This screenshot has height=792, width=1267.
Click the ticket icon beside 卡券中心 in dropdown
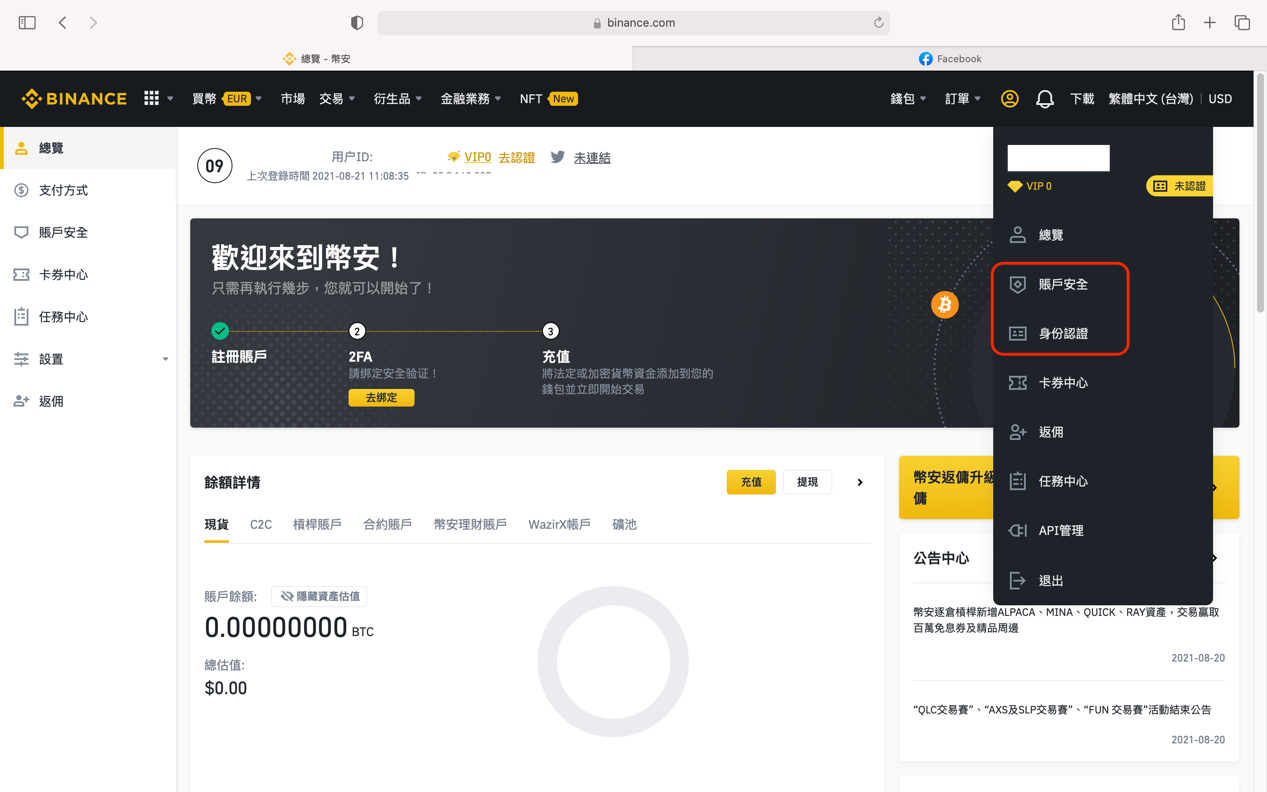coord(1017,383)
